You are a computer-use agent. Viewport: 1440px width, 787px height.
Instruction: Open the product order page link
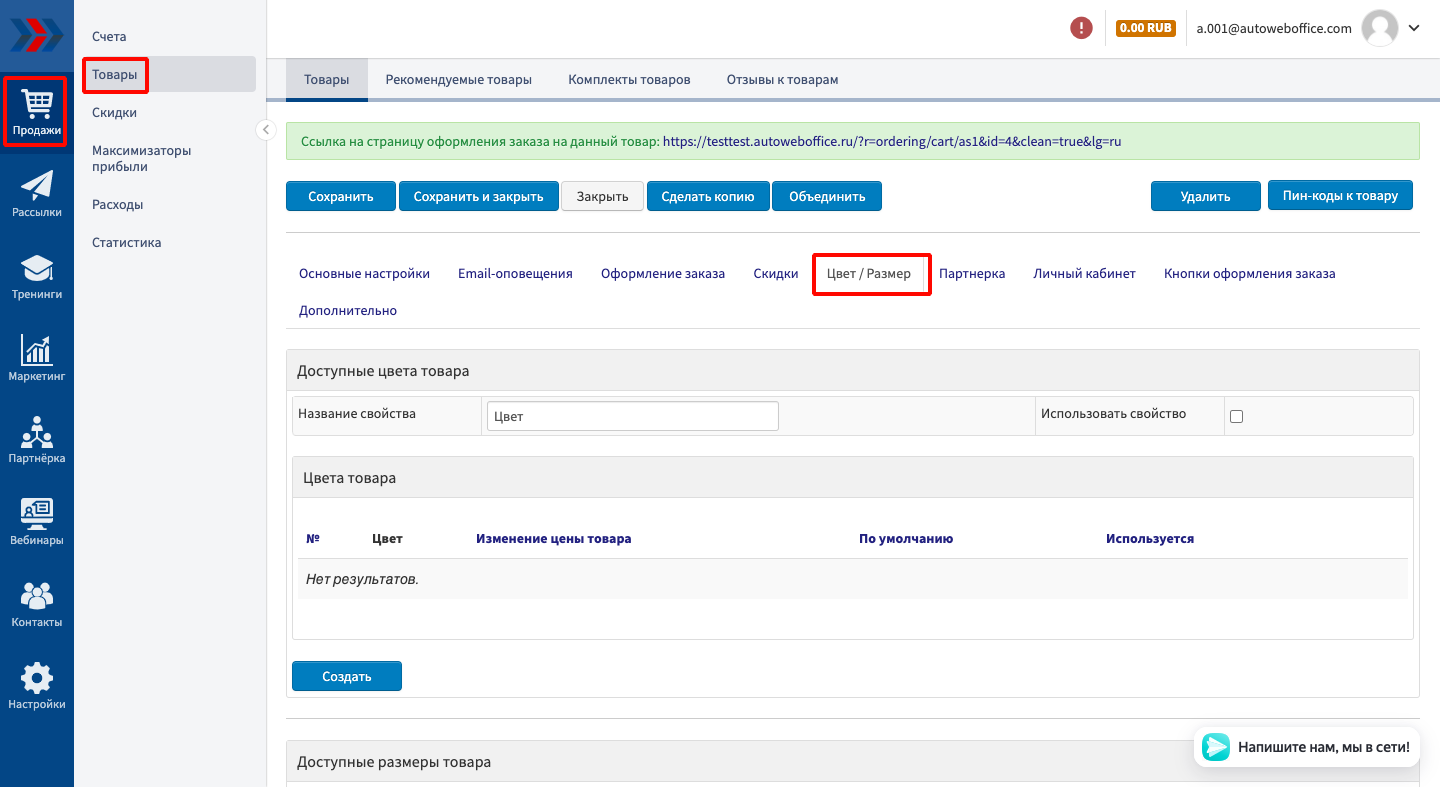click(x=891, y=142)
